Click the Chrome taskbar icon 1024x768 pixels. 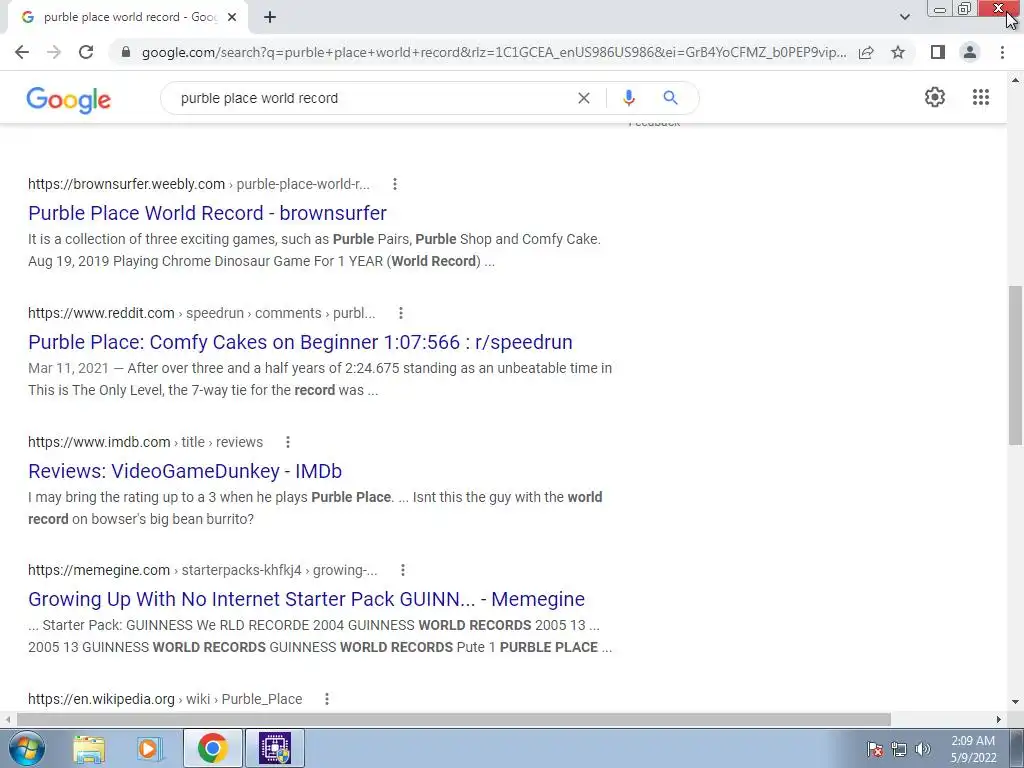[x=212, y=748]
